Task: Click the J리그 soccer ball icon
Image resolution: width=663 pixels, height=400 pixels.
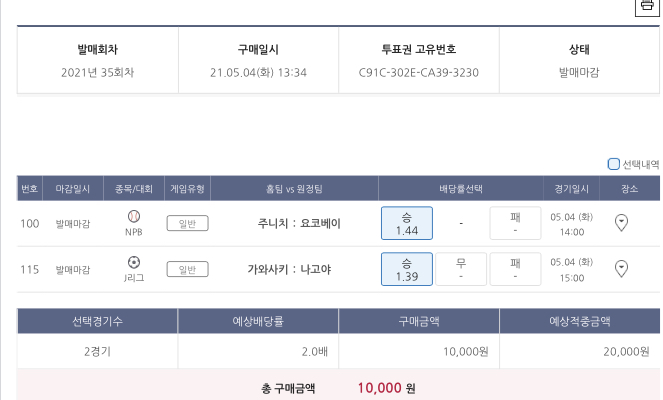Action: 134,262
